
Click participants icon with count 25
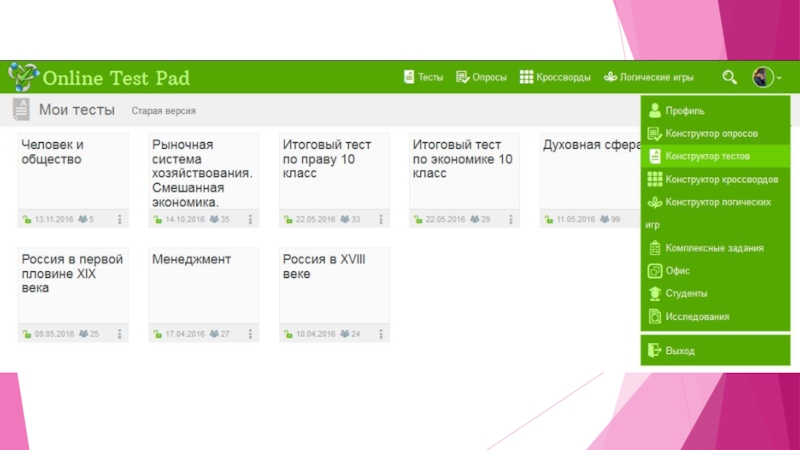(x=84, y=334)
